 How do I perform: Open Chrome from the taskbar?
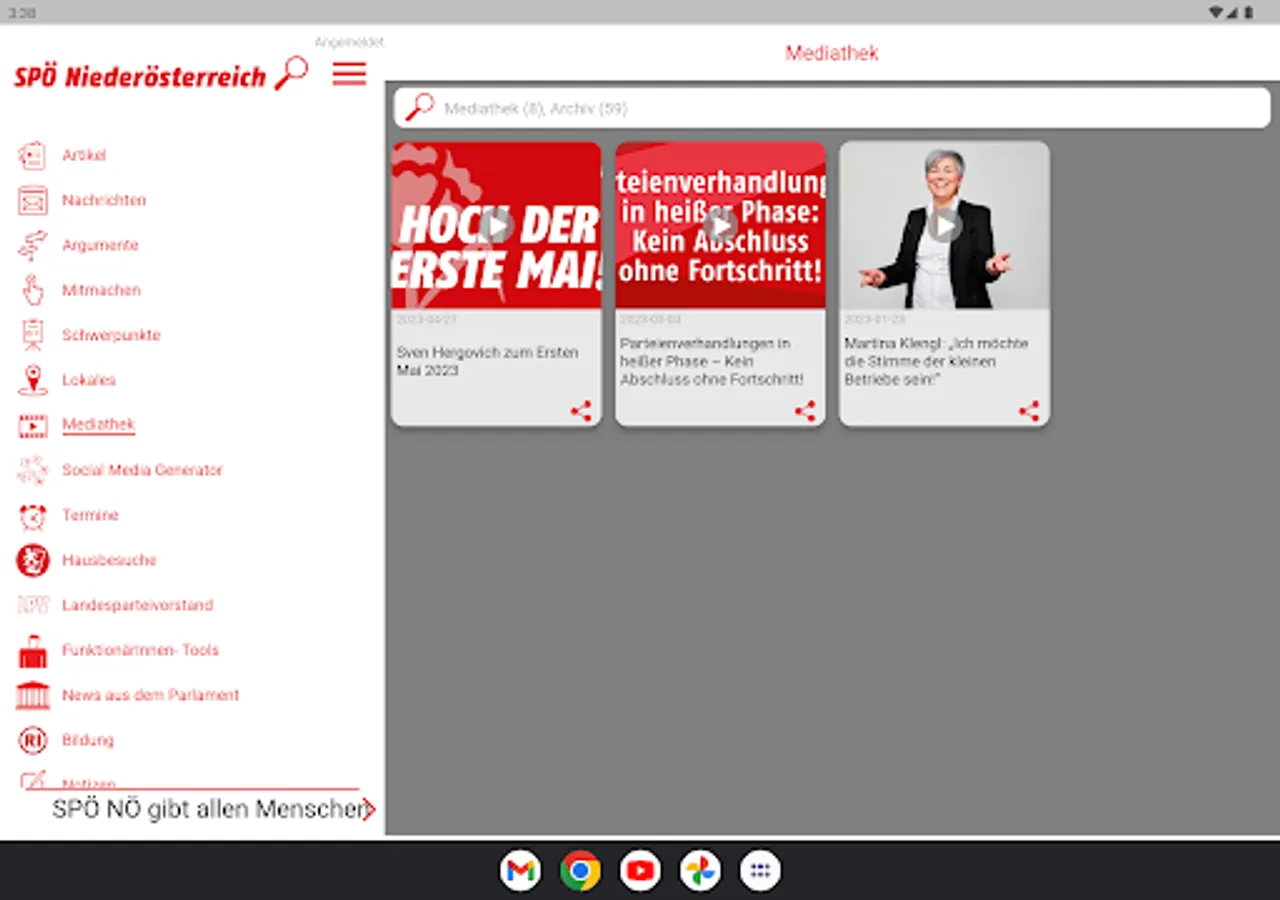[x=580, y=870]
